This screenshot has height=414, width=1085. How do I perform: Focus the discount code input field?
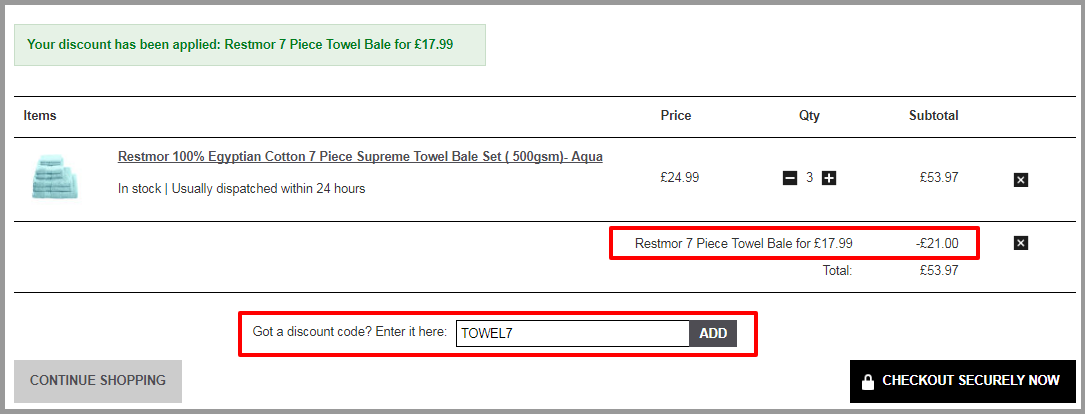[572, 334]
